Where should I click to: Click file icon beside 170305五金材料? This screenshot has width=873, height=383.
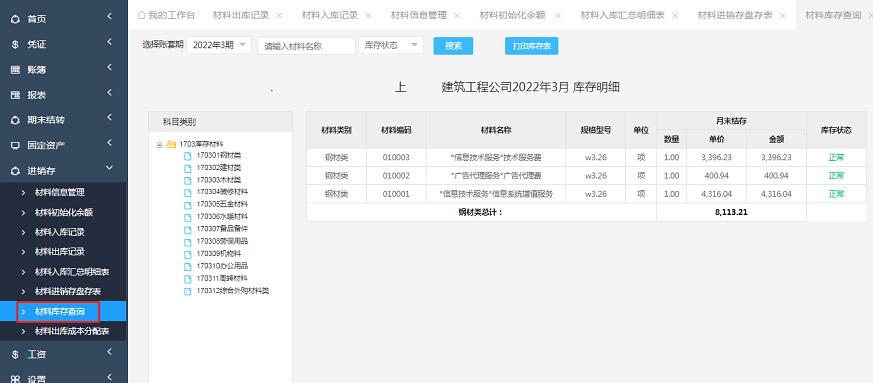tap(188, 204)
